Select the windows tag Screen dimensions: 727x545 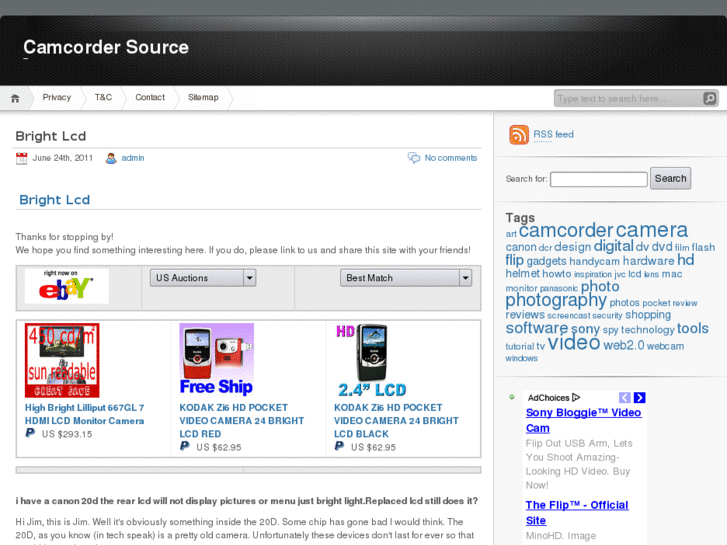[x=522, y=358]
